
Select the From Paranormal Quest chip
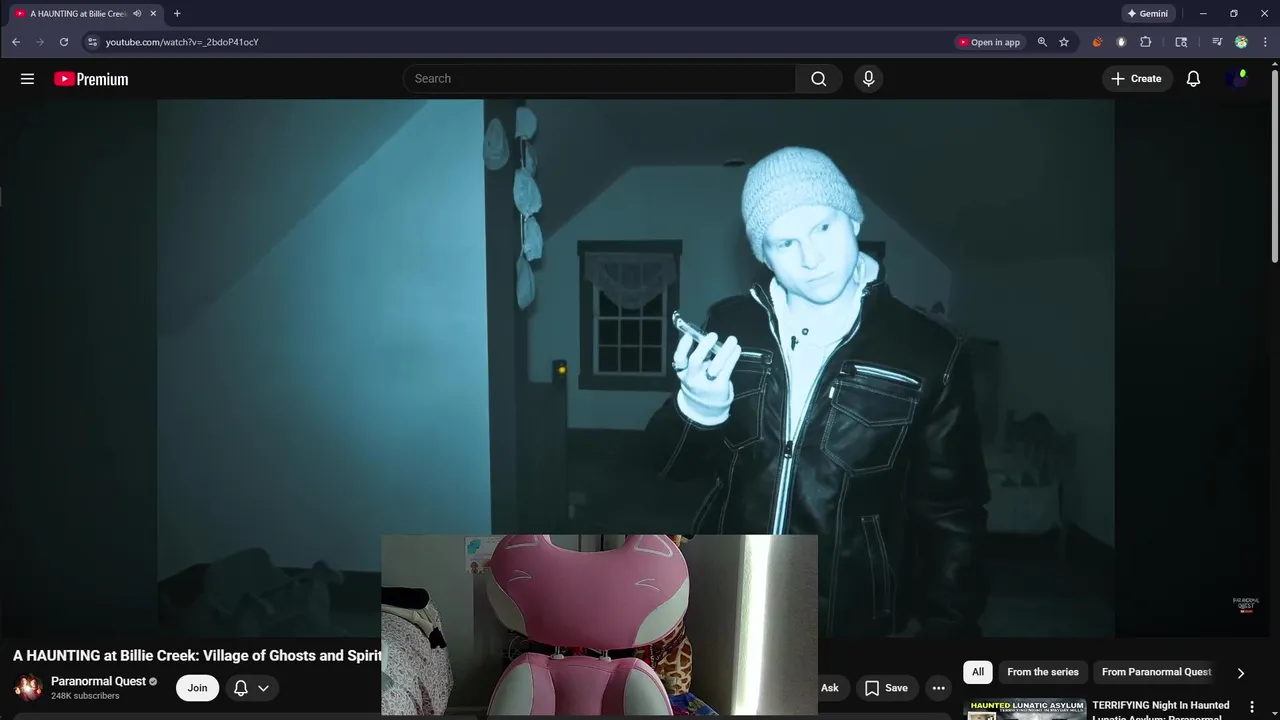coord(1156,672)
